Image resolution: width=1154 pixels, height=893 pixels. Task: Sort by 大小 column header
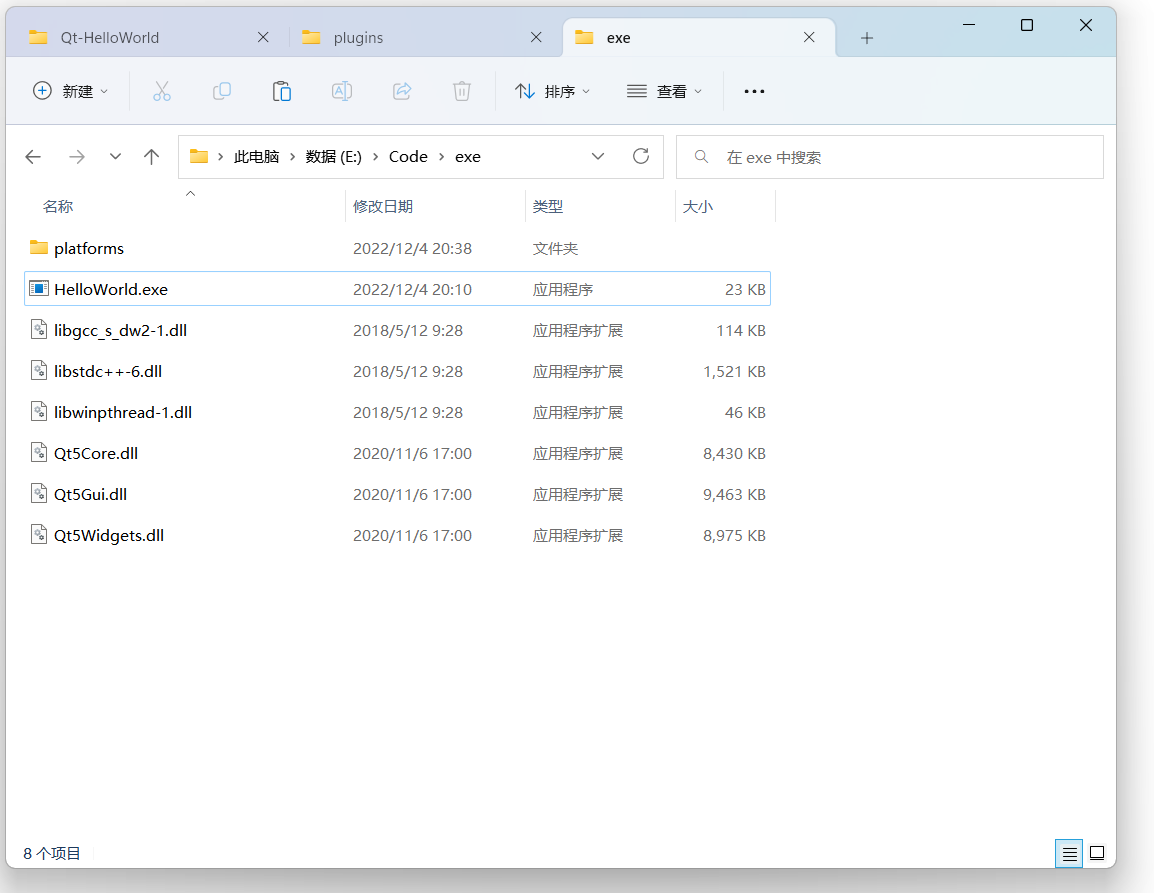click(x=698, y=207)
